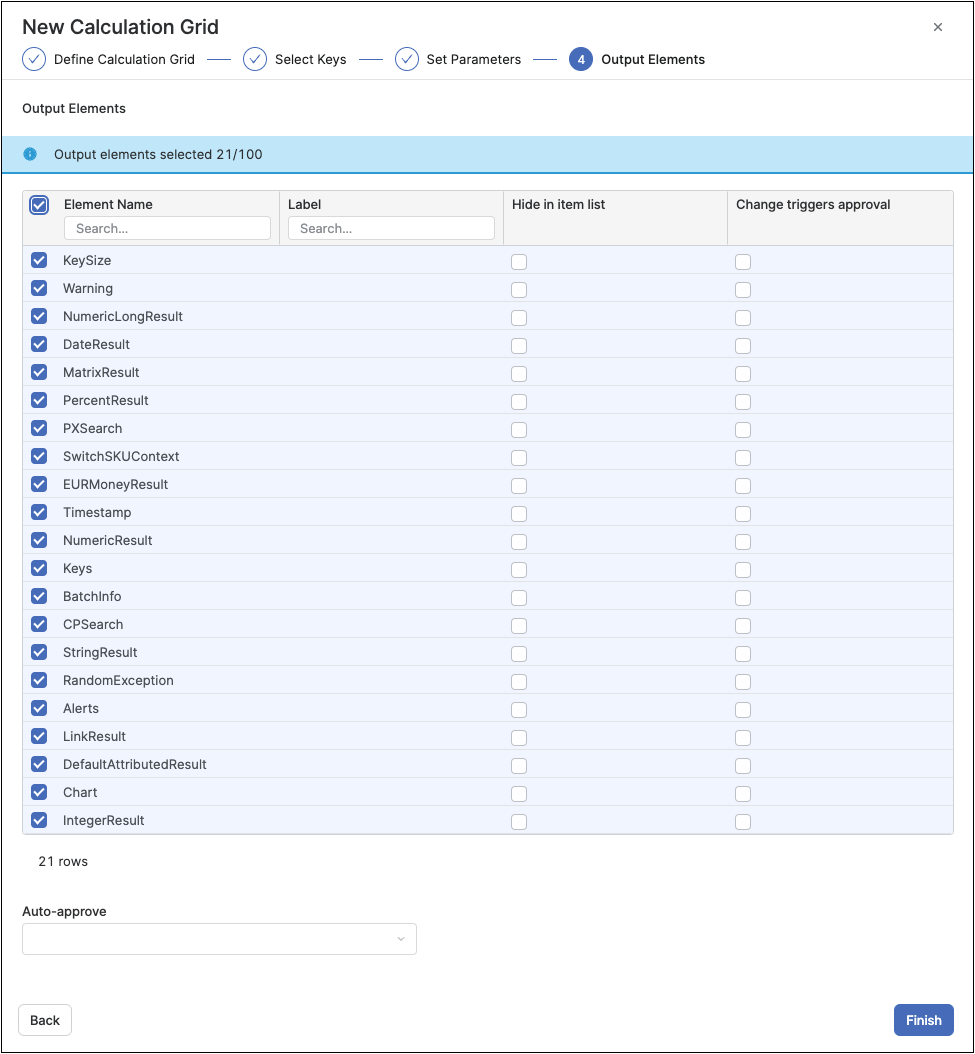Click the Select Keys step checkmark icon
This screenshot has height=1054, width=975.
tap(255, 59)
